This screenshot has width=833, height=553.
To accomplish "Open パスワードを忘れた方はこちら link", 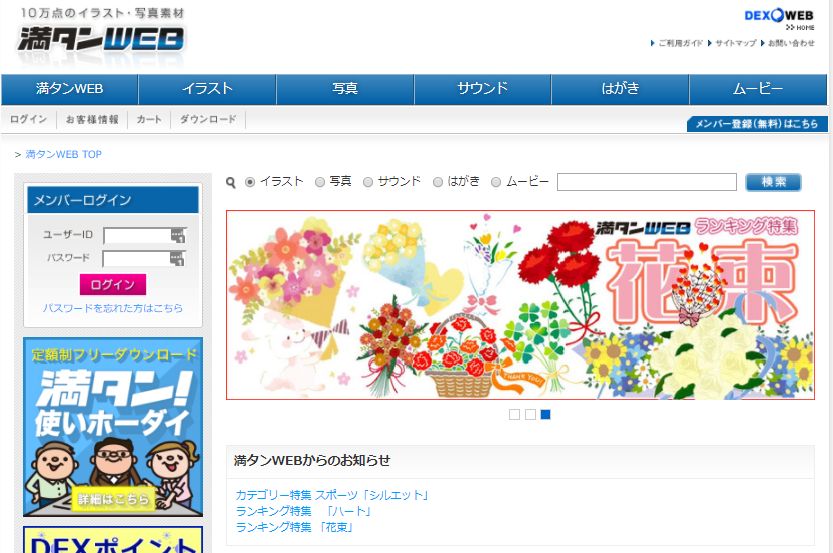I will (x=113, y=308).
